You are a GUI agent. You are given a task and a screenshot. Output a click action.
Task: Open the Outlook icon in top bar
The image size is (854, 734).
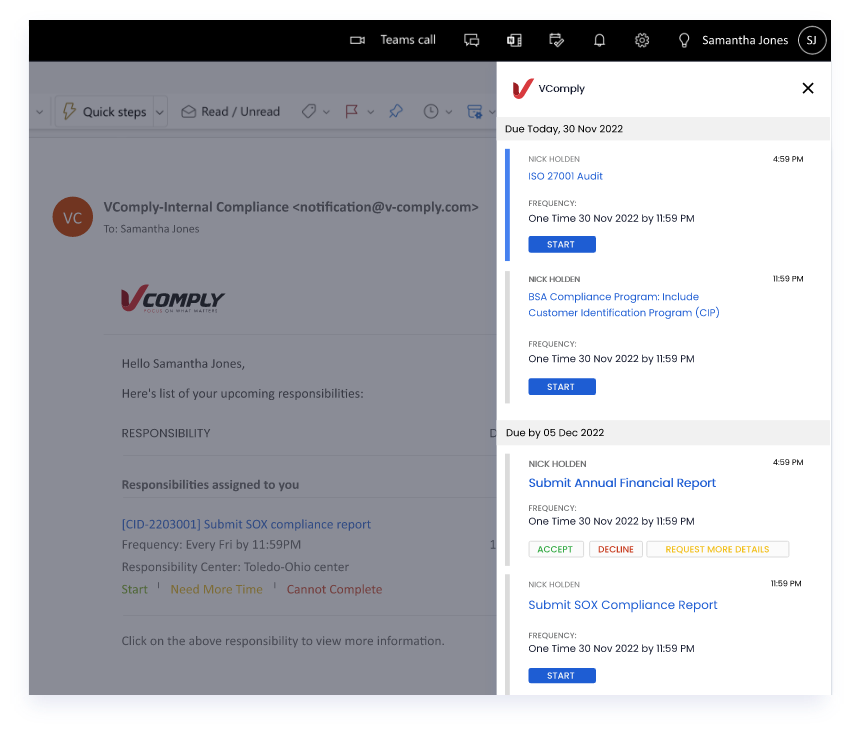pos(514,40)
